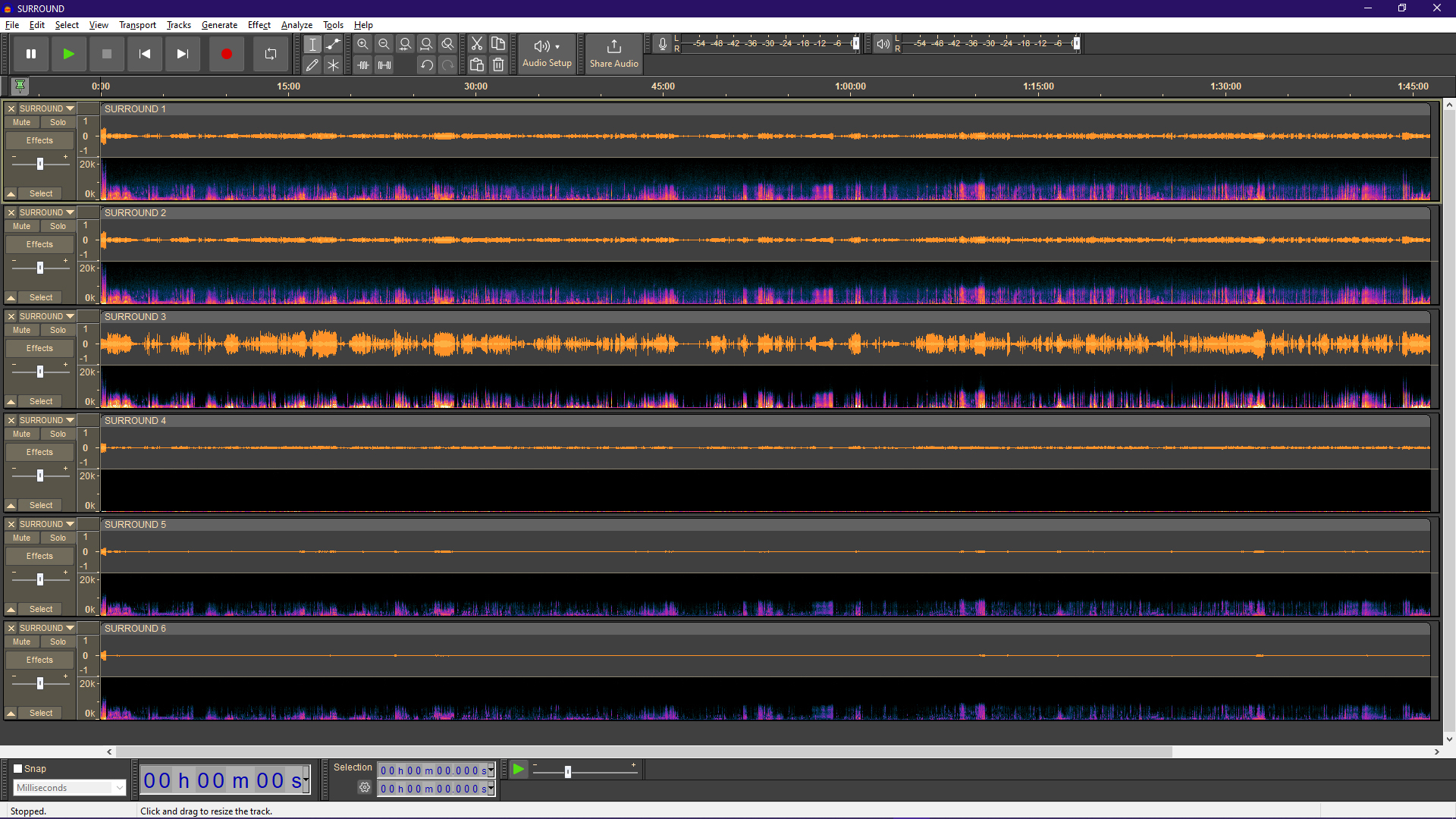Toggle the Loop playback button
The image size is (1456, 819).
271,54
